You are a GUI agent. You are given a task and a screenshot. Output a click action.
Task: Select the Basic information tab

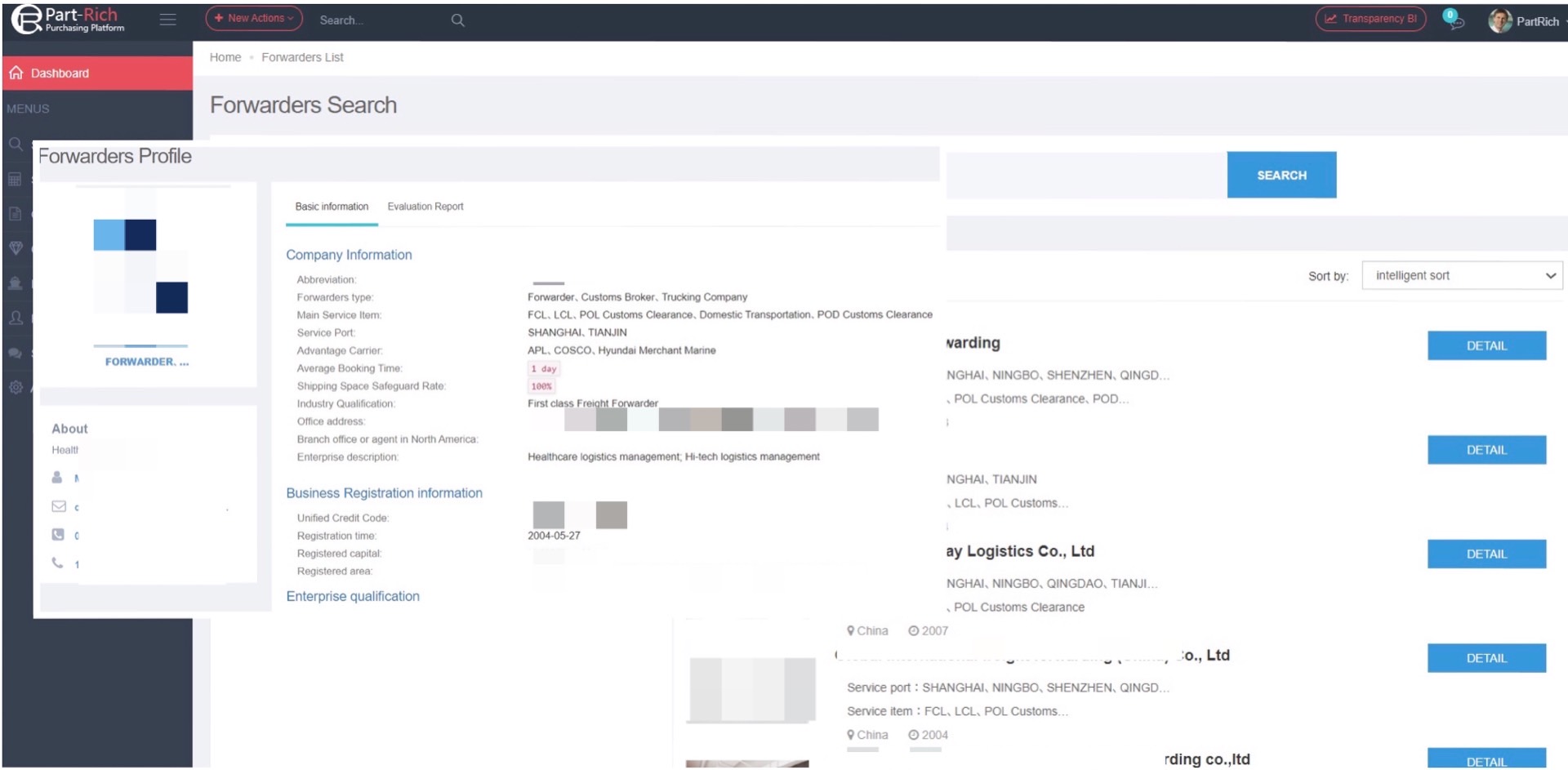click(332, 207)
